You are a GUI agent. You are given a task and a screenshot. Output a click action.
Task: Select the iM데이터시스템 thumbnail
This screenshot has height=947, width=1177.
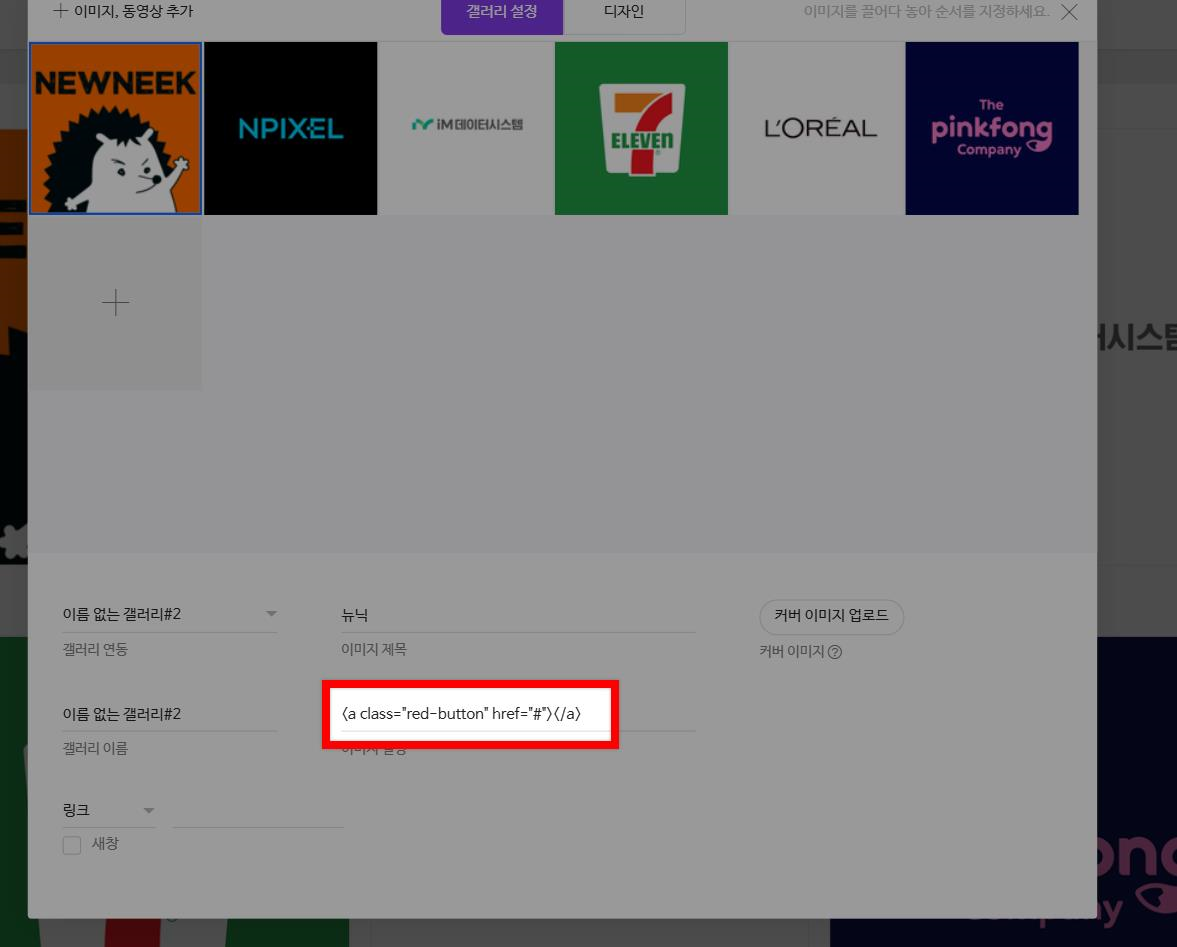point(466,128)
